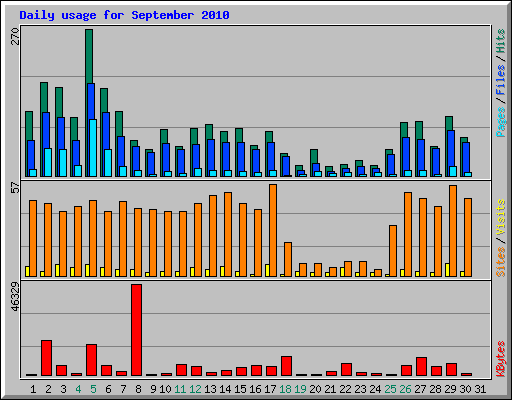Screen dimensions: 512x400
Task: Click day label '15' on the axis
Action: tap(240, 389)
